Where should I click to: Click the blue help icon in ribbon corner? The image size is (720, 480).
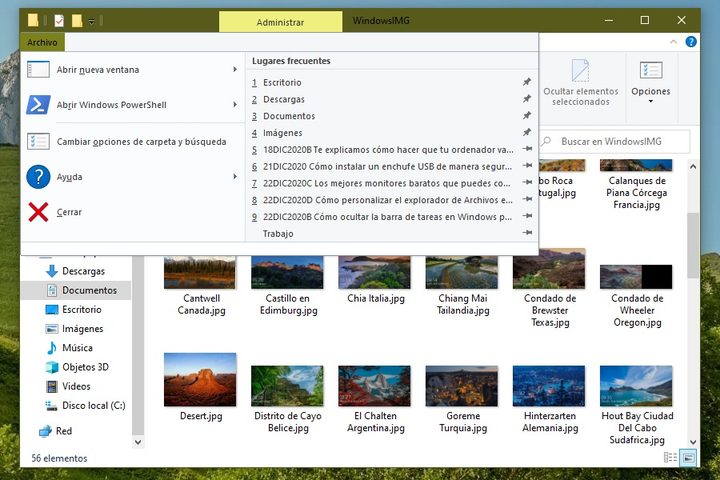click(x=691, y=42)
